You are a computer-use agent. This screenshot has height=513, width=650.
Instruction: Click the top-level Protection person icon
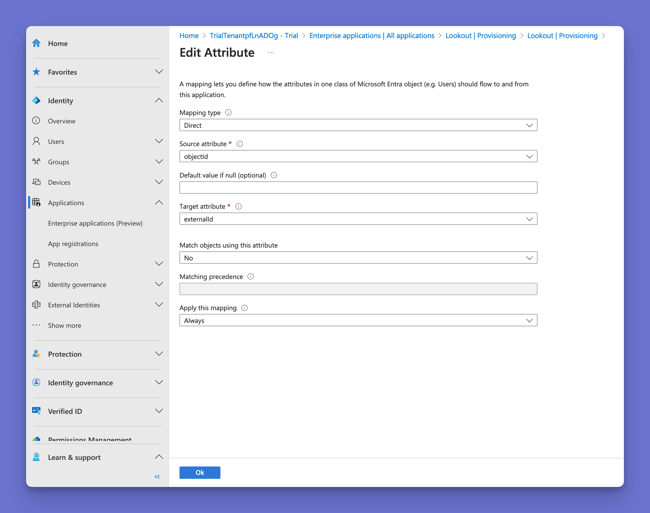[36, 354]
